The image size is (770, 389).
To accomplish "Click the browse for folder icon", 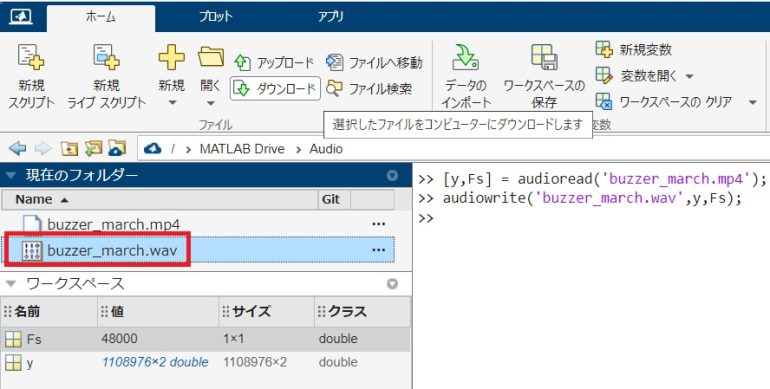I will pyautogui.click(x=93, y=148).
